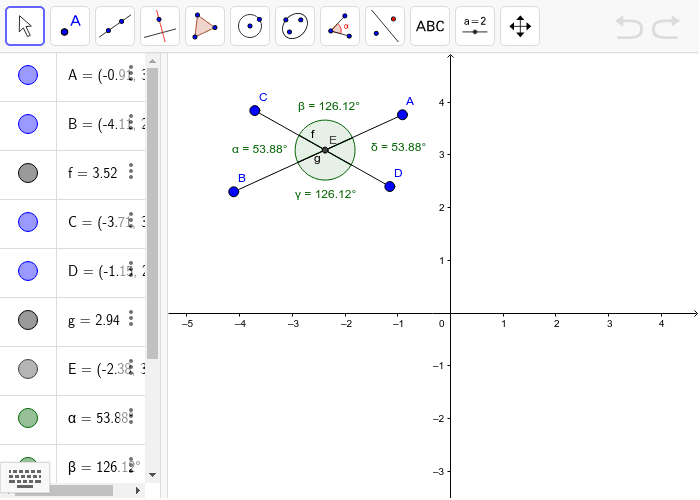Click the γ = 126.12° angle label
Screen dimensions: 700x500
[x=325, y=194]
